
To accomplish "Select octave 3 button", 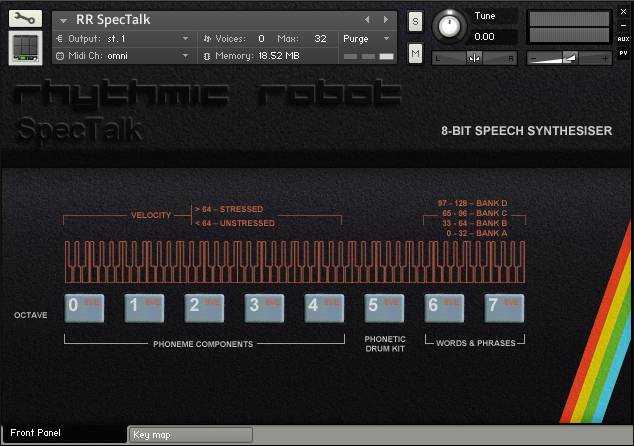I will point(264,308).
